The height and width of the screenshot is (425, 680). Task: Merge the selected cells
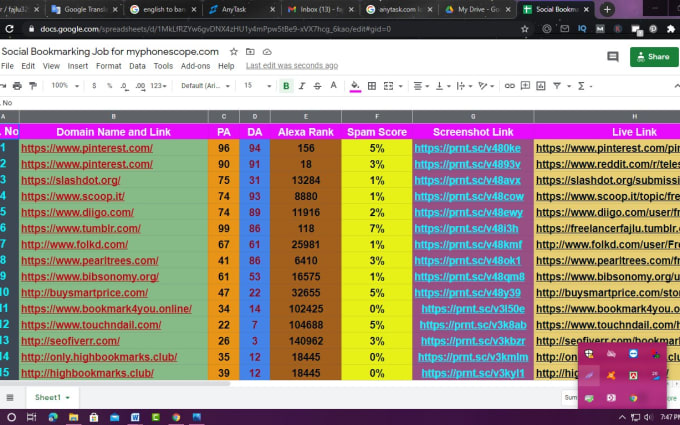click(x=388, y=86)
